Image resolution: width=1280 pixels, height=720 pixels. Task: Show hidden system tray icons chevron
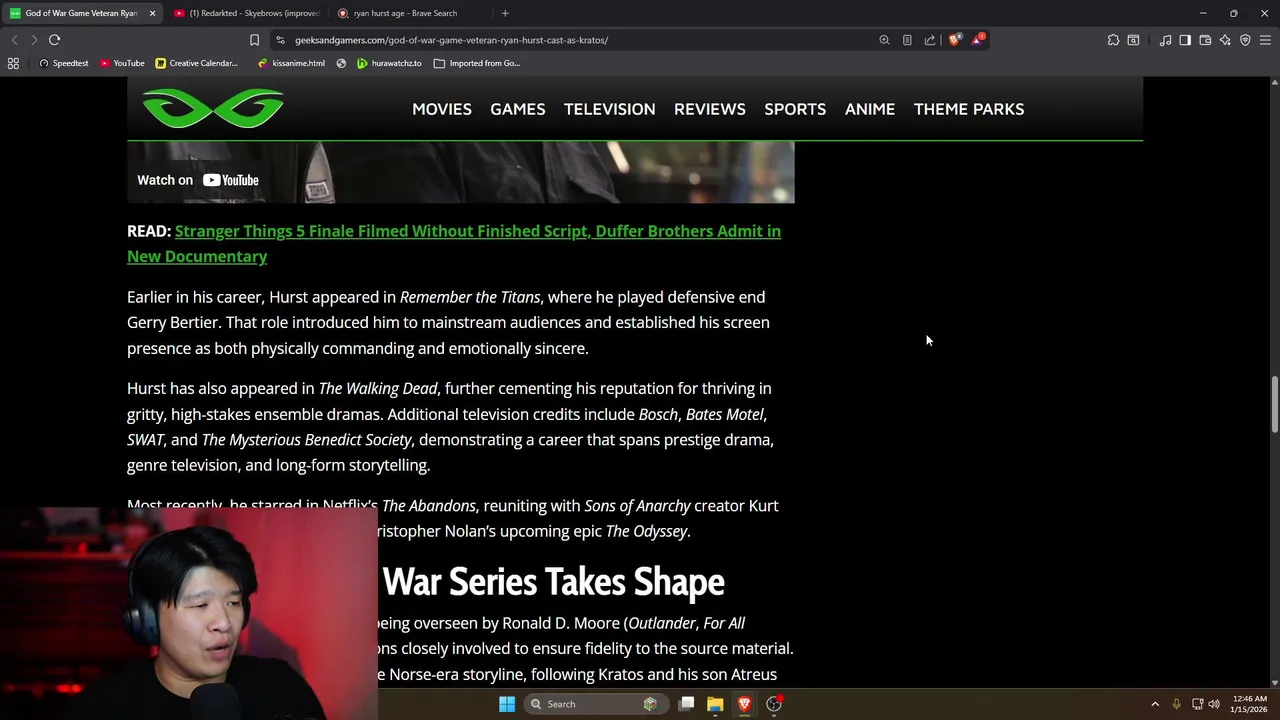[1155, 704]
